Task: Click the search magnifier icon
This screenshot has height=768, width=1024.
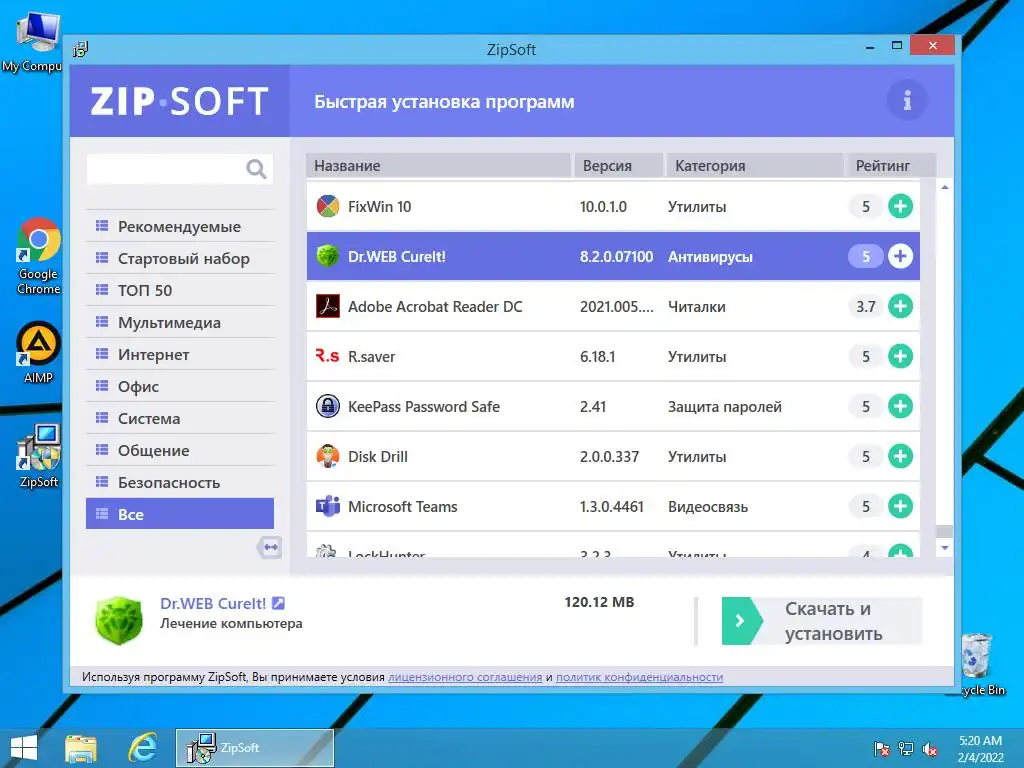Action: click(x=256, y=169)
